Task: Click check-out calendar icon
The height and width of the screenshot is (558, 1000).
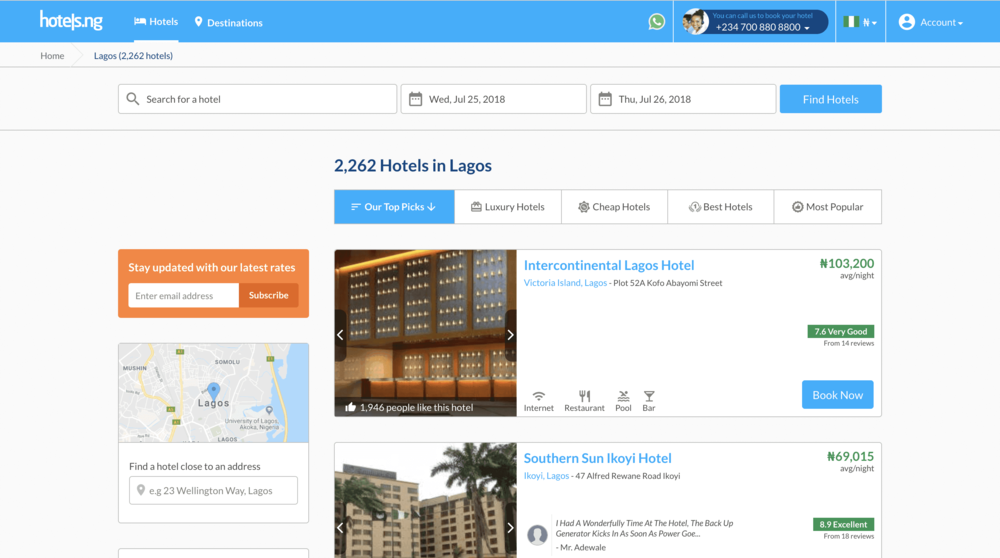Action: [605, 99]
